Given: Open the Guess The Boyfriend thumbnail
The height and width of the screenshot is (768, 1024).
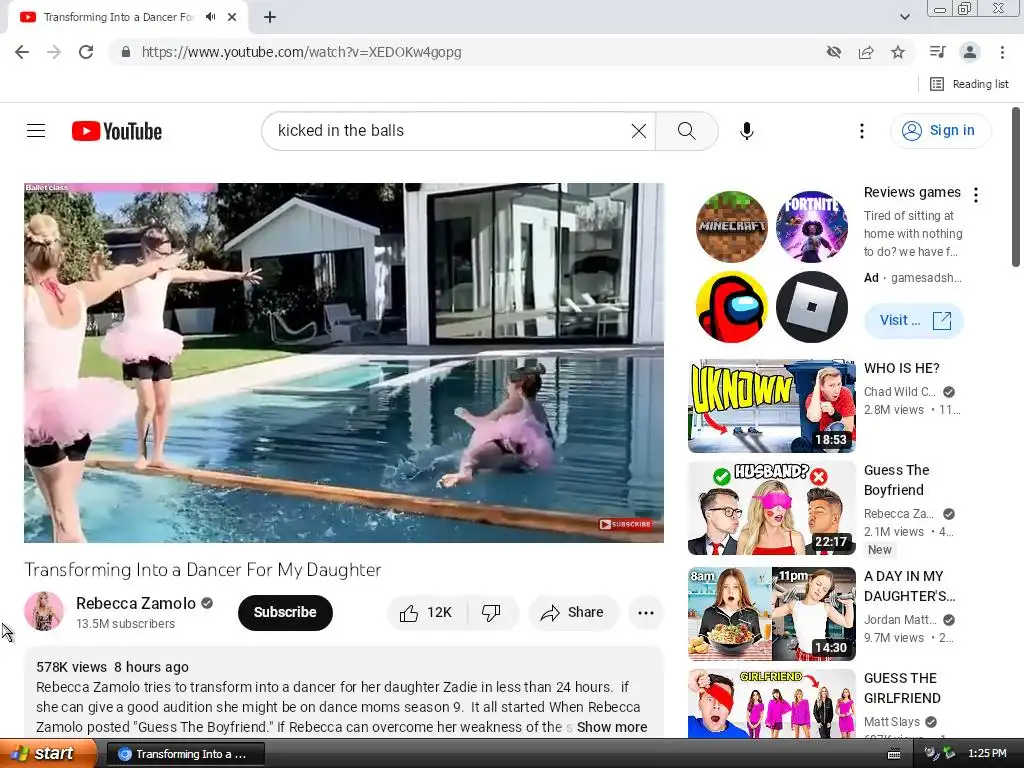Looking at the screenshot, I should tap(772, 508).
